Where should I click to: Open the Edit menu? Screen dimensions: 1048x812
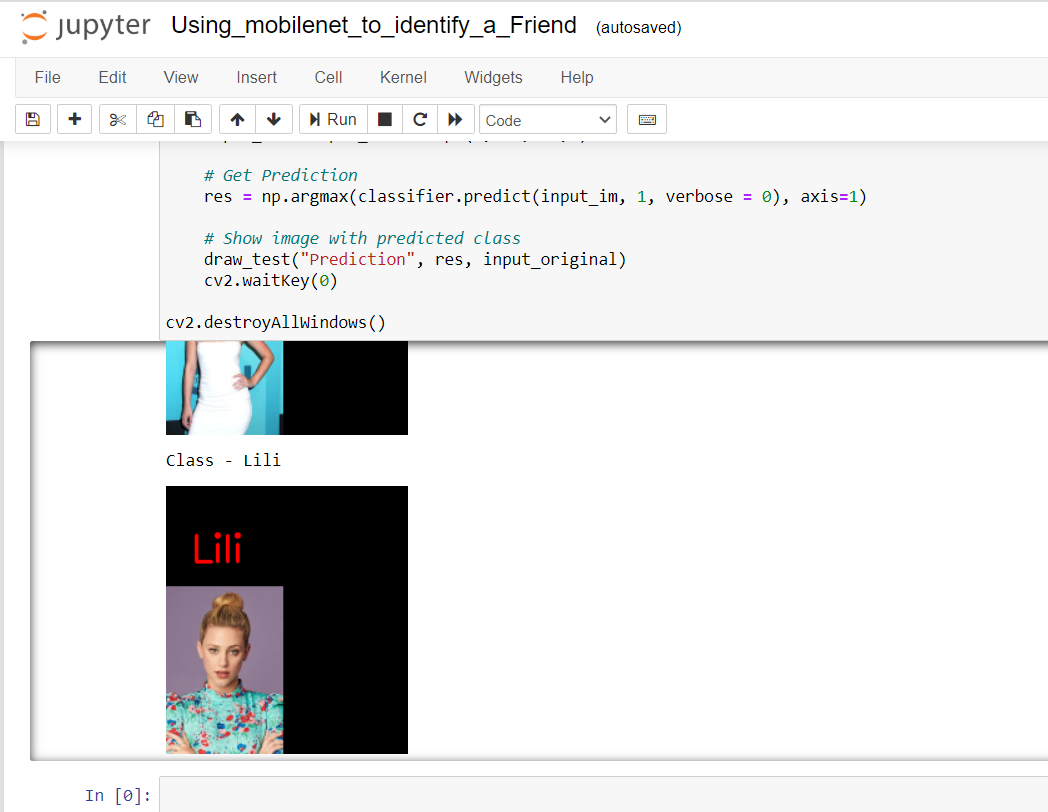click(112, 78)
